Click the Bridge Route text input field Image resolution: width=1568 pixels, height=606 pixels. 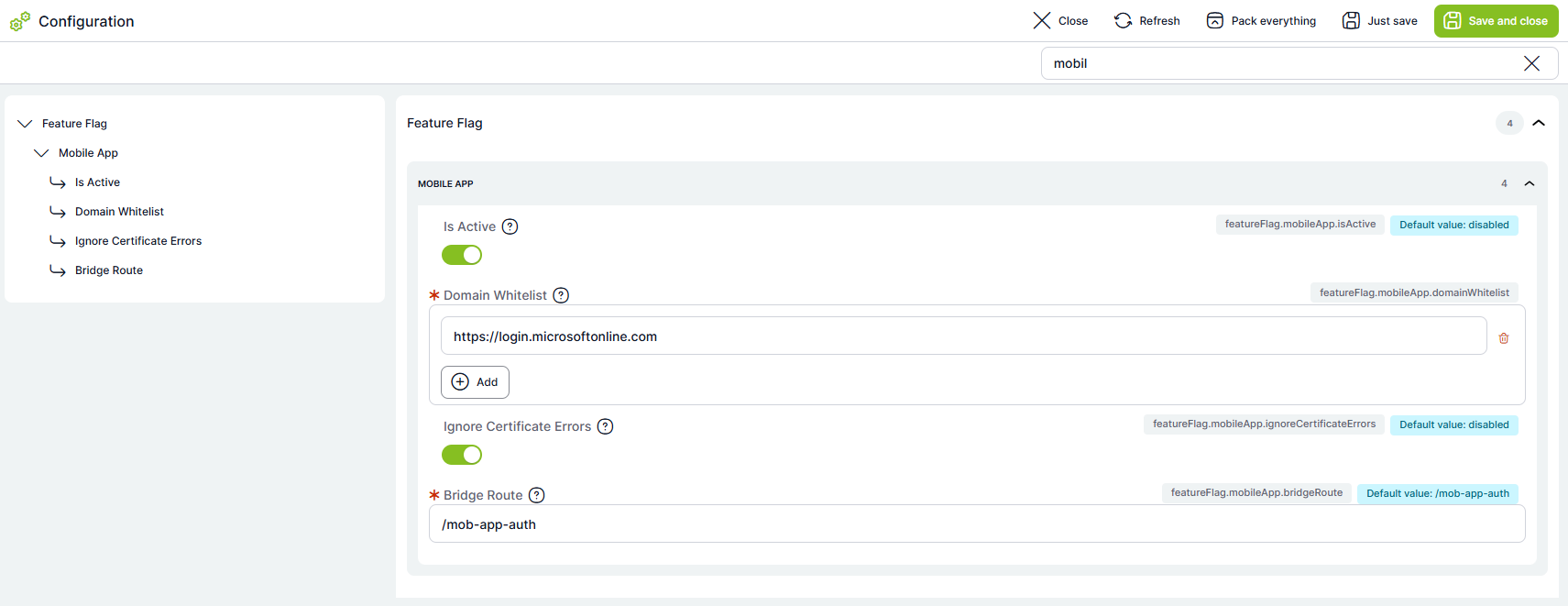(x=977, y=524)
